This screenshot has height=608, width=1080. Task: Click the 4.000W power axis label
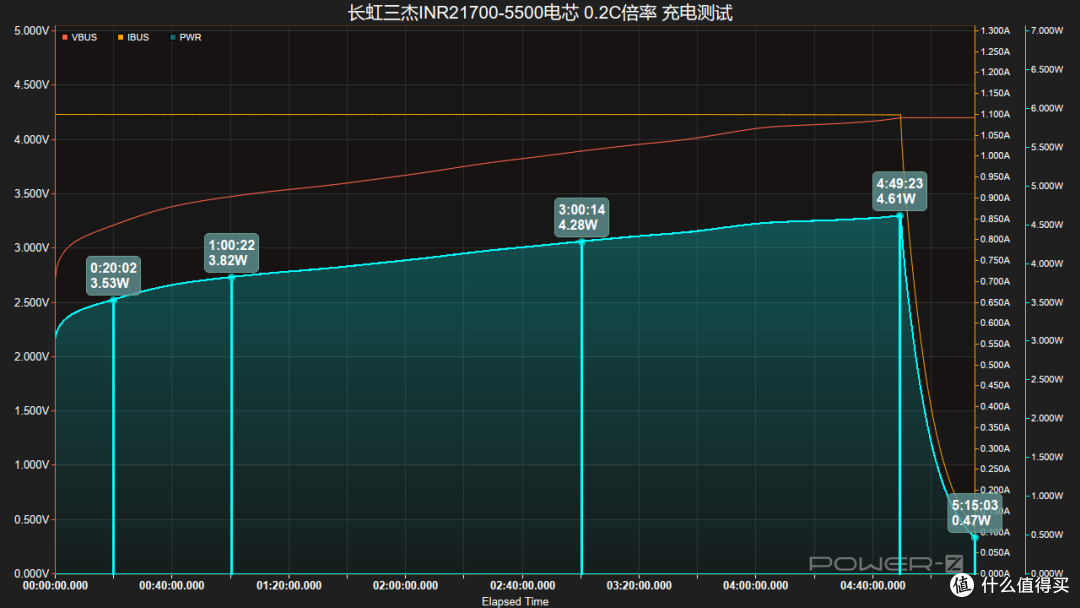1047,264
